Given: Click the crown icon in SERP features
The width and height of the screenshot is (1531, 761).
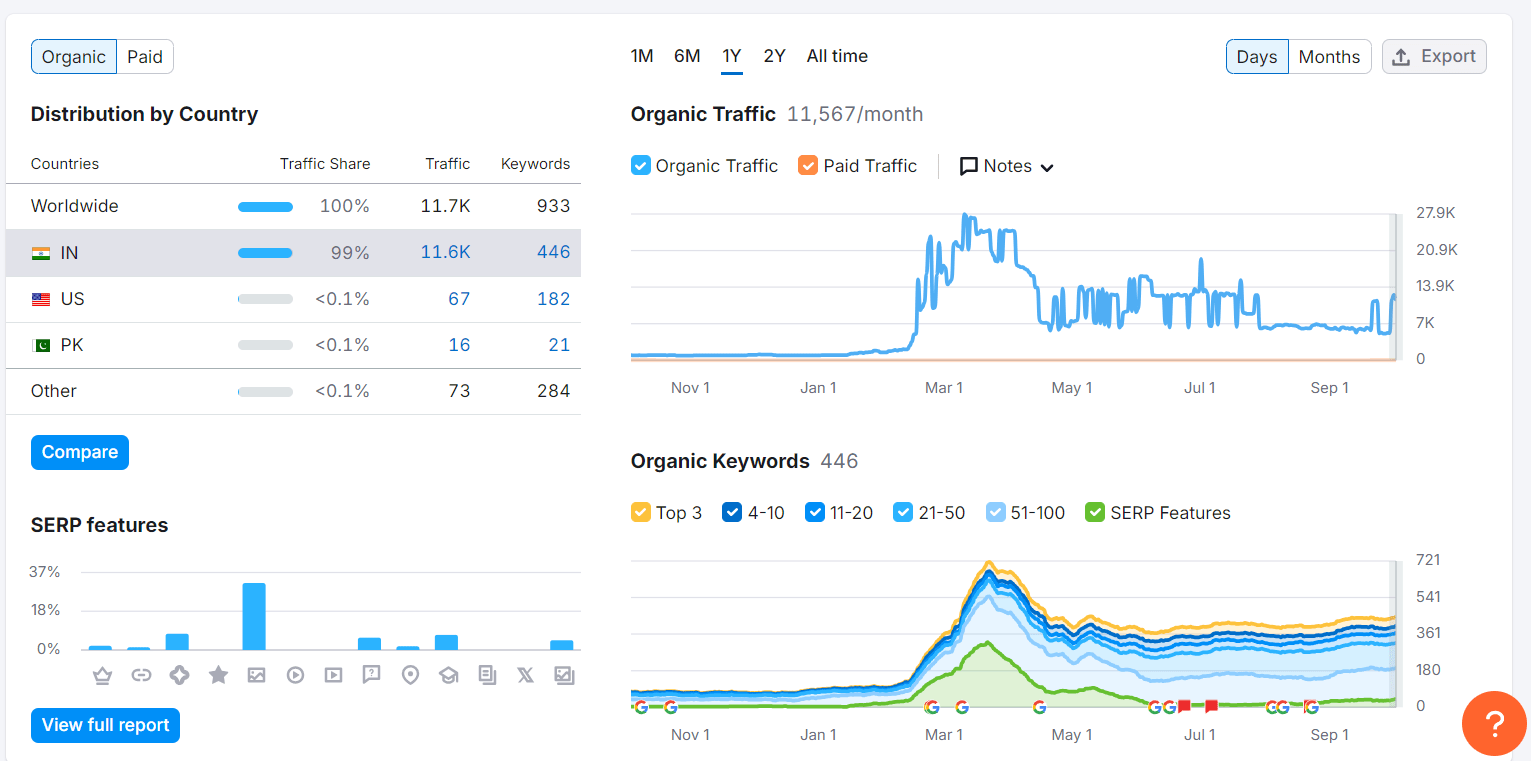Looking at the screenshot, I should coord(101,676).
